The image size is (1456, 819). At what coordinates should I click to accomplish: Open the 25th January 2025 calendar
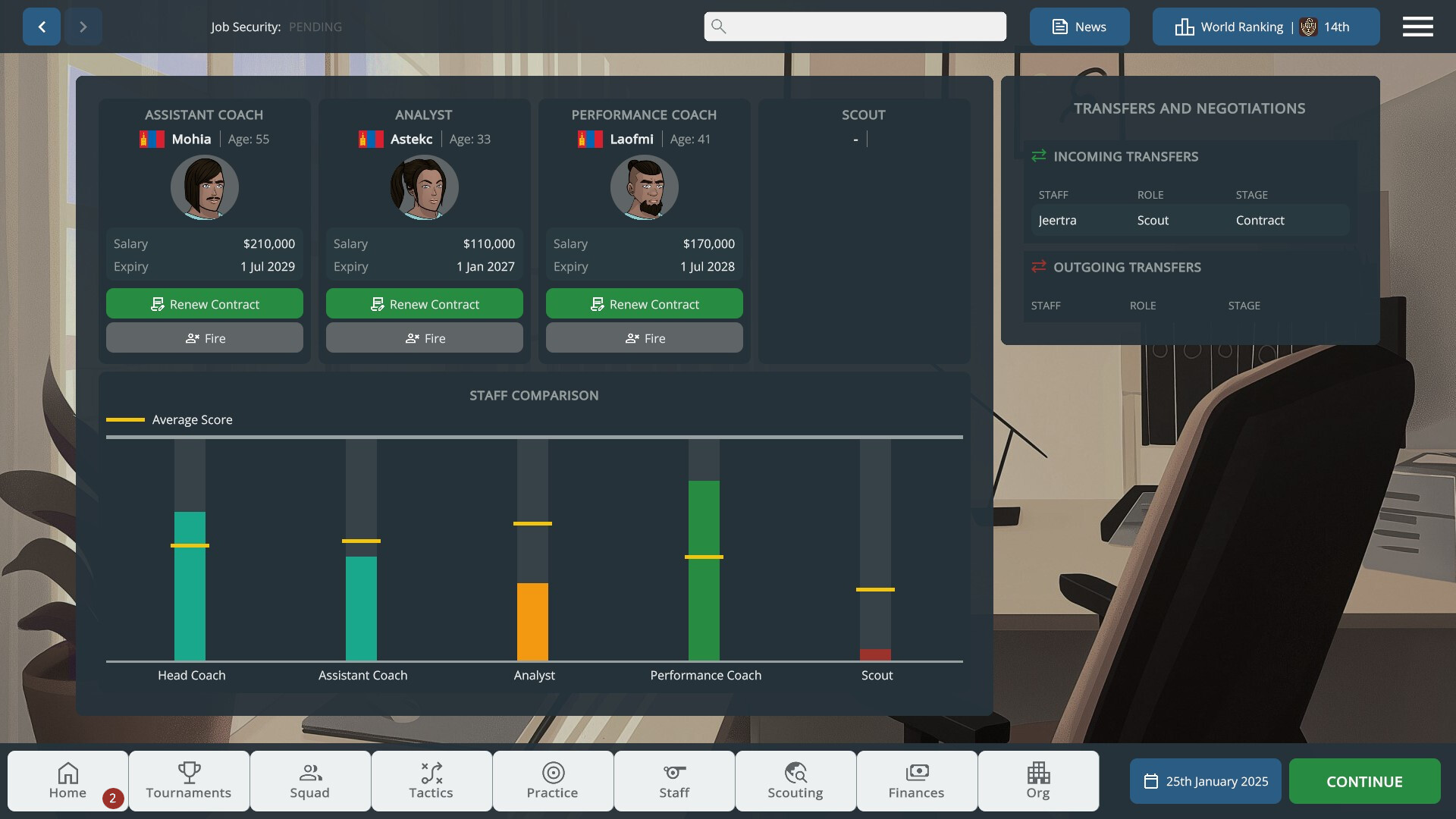click(x=1204, y=781)
